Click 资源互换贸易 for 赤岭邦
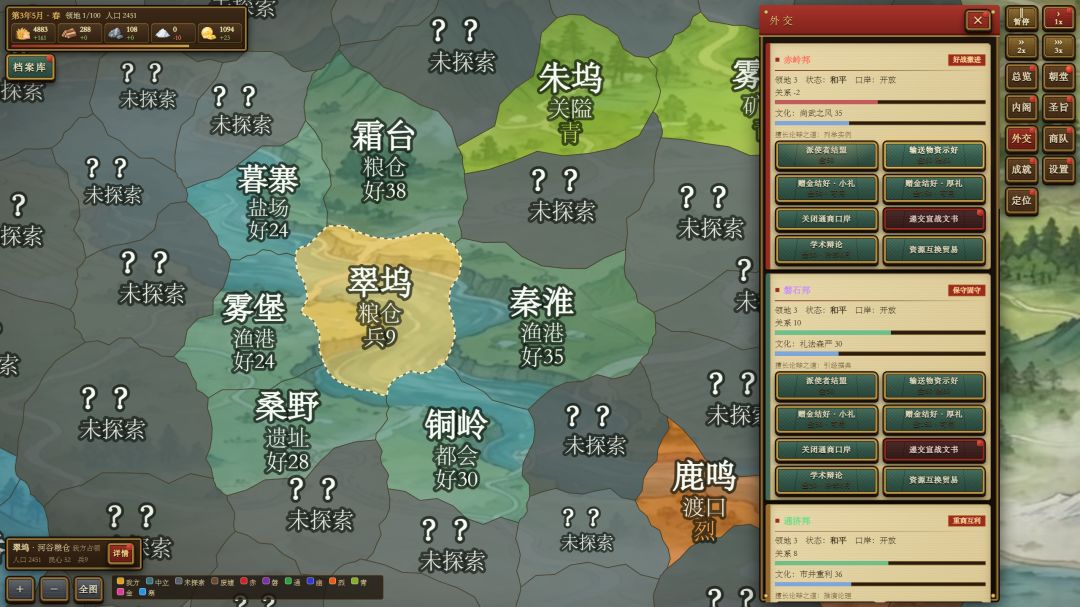1080x607 pixels. (933, 249)
